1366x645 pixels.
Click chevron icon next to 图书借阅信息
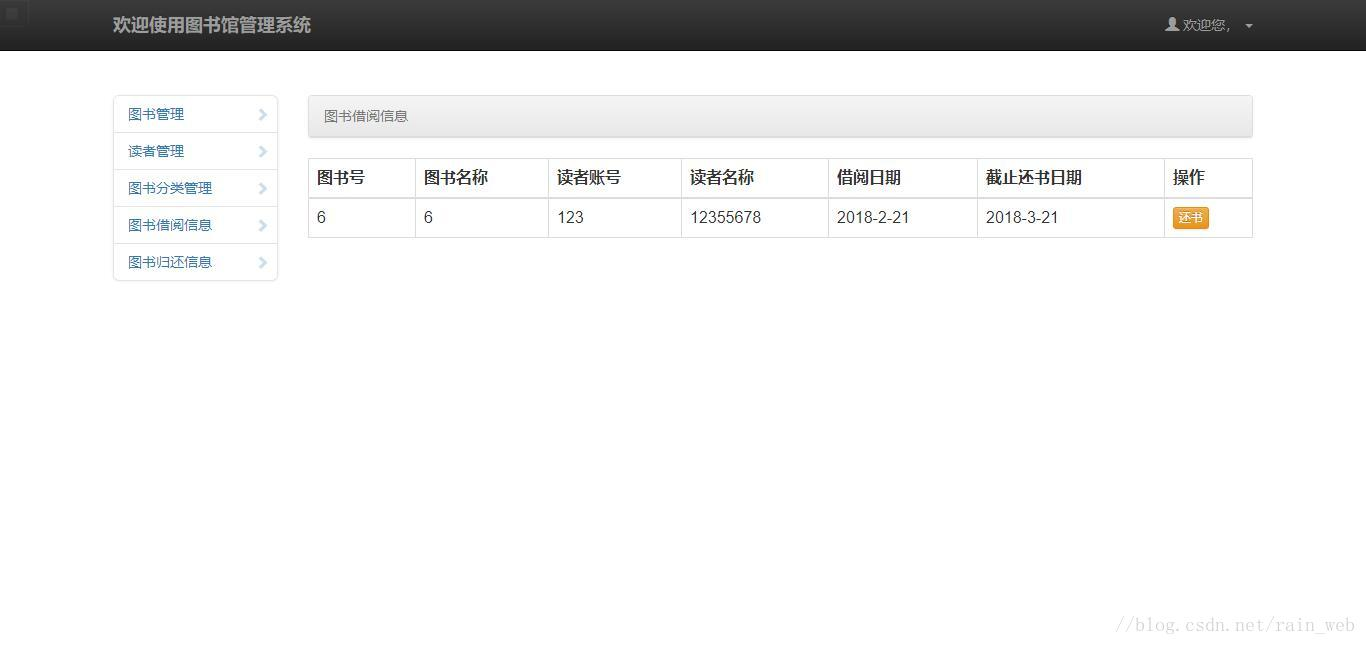[263, 225]
